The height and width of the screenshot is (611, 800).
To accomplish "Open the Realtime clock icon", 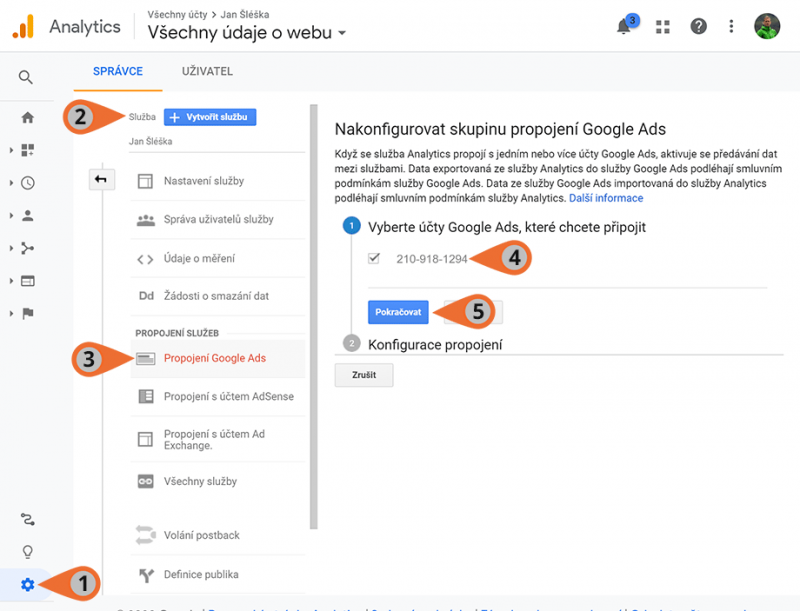I will (28, 183).
